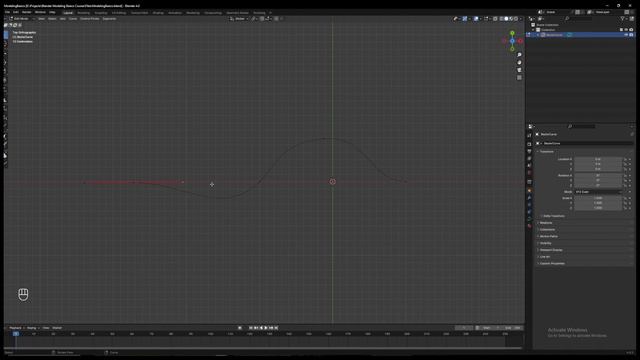Click the current frame marker on timeline

click(x=16, y=334)
